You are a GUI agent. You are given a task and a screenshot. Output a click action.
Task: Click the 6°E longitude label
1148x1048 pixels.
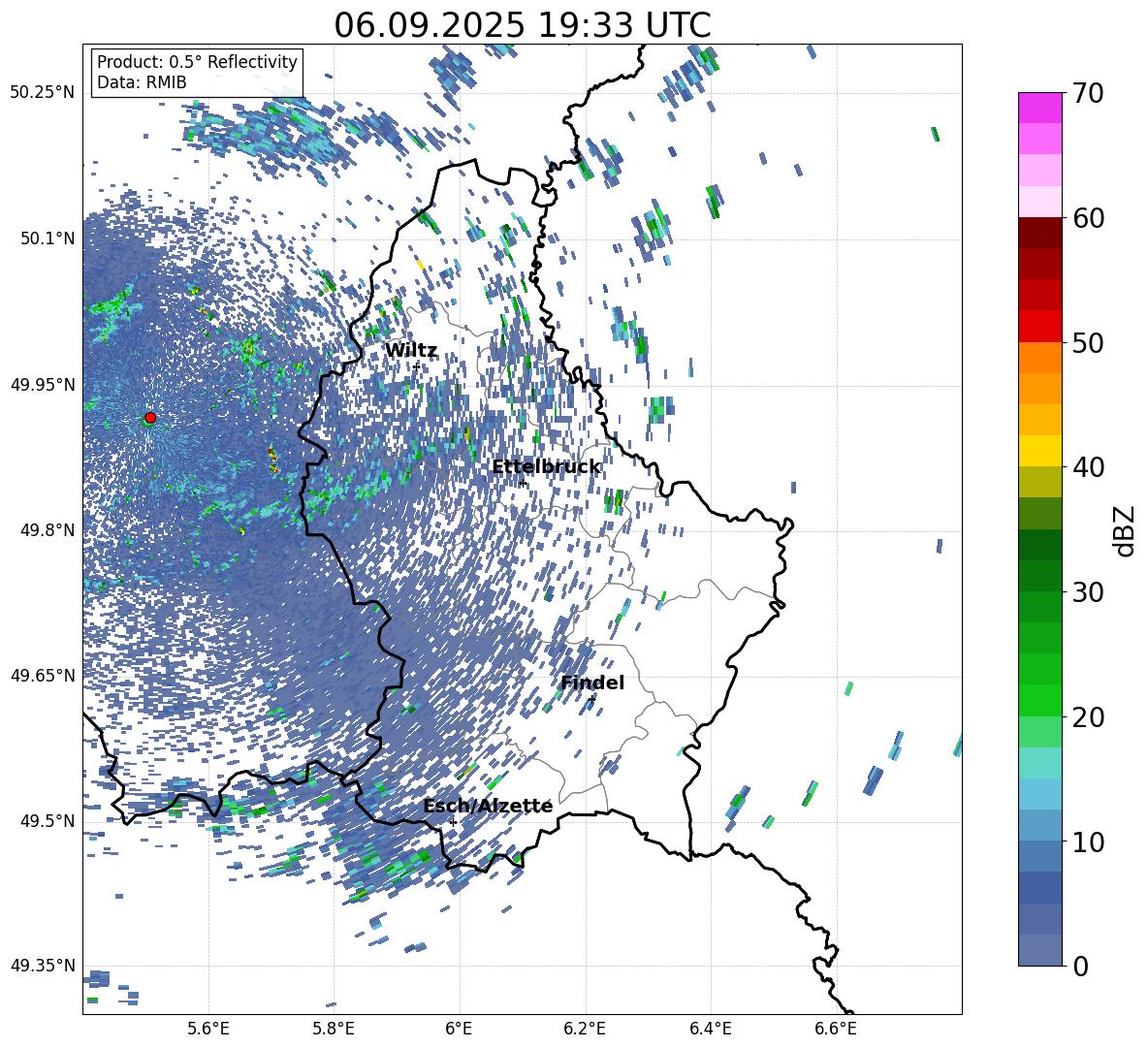click(459, 1029)
